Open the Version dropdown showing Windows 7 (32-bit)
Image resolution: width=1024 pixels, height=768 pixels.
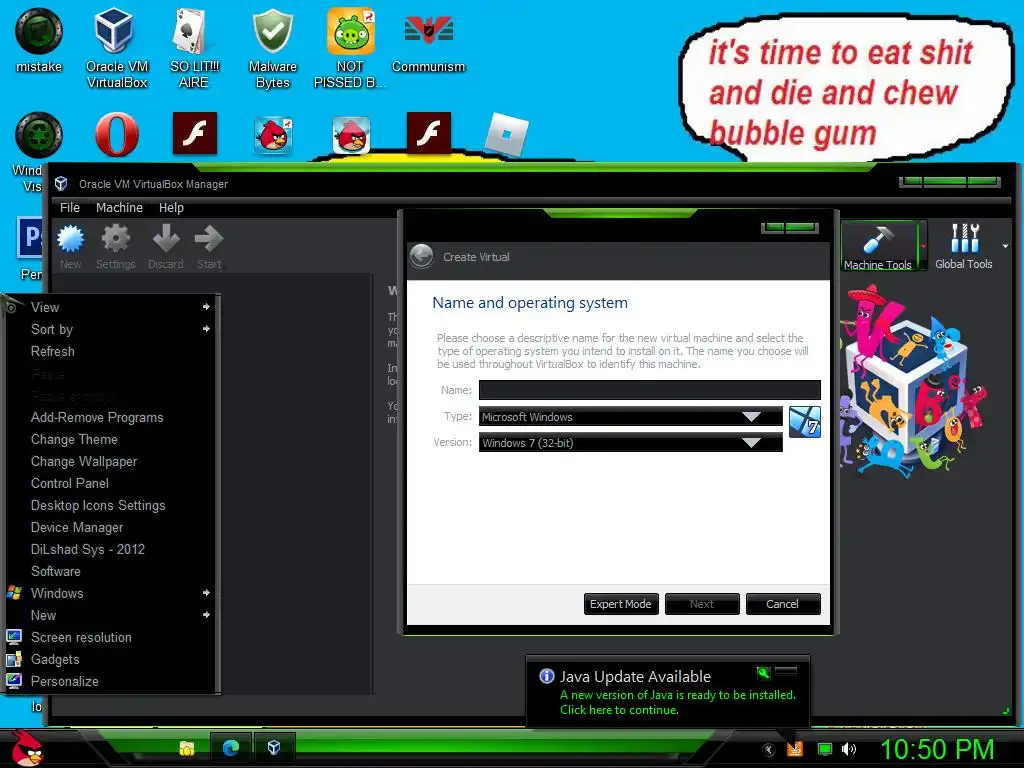click(x=631, y=443)
